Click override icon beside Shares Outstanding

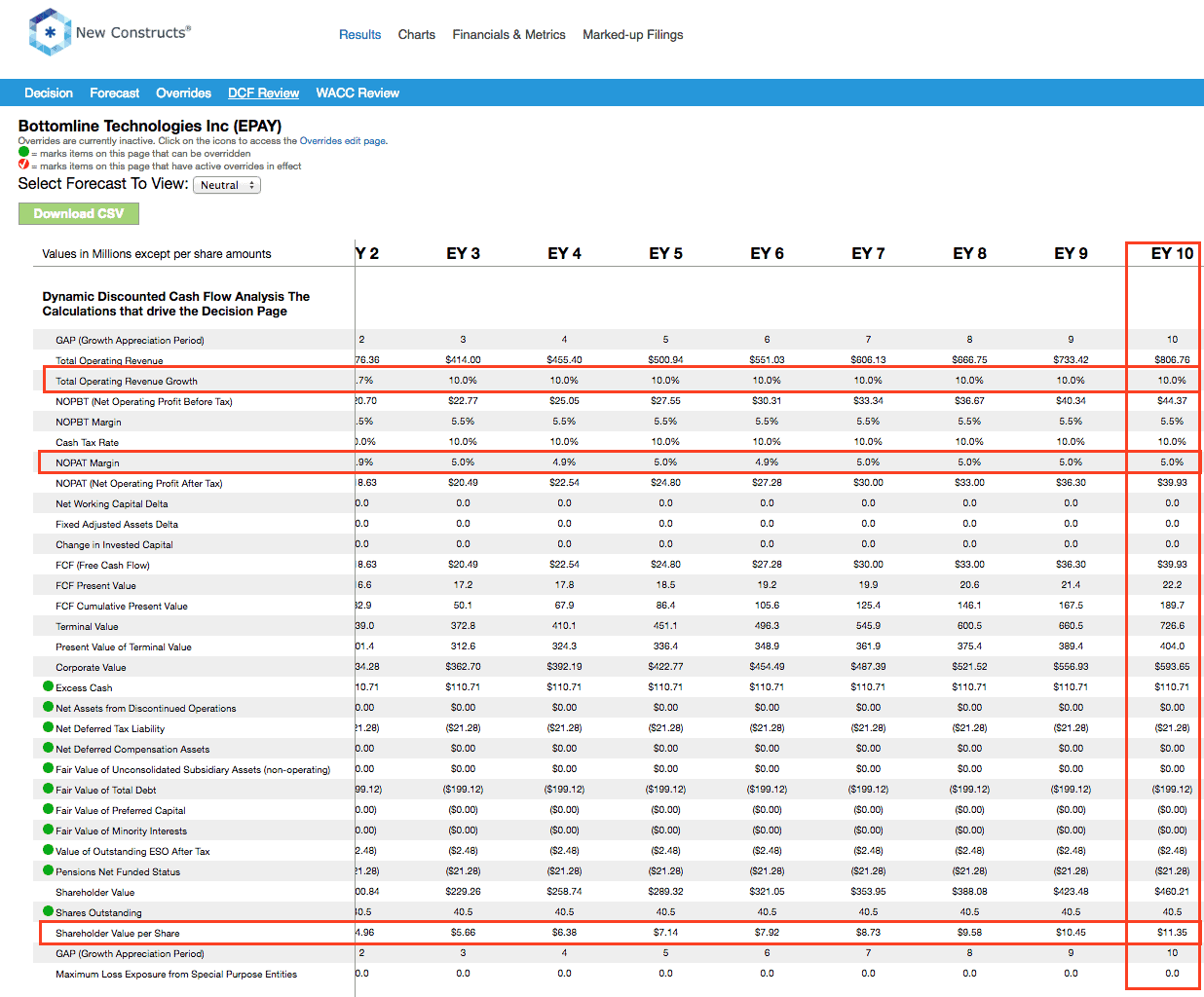point(48,911)
